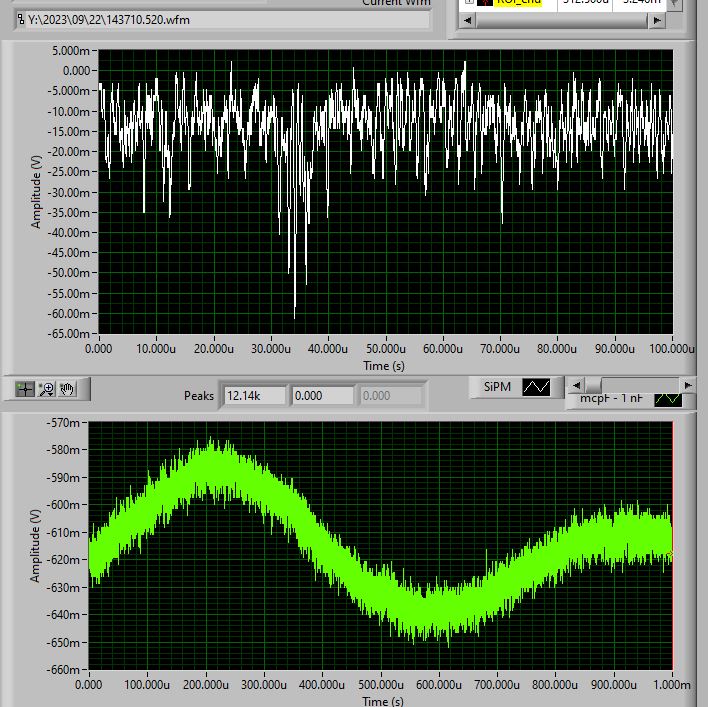Select the mcpF legend label
708x707 pixels.
610,399
